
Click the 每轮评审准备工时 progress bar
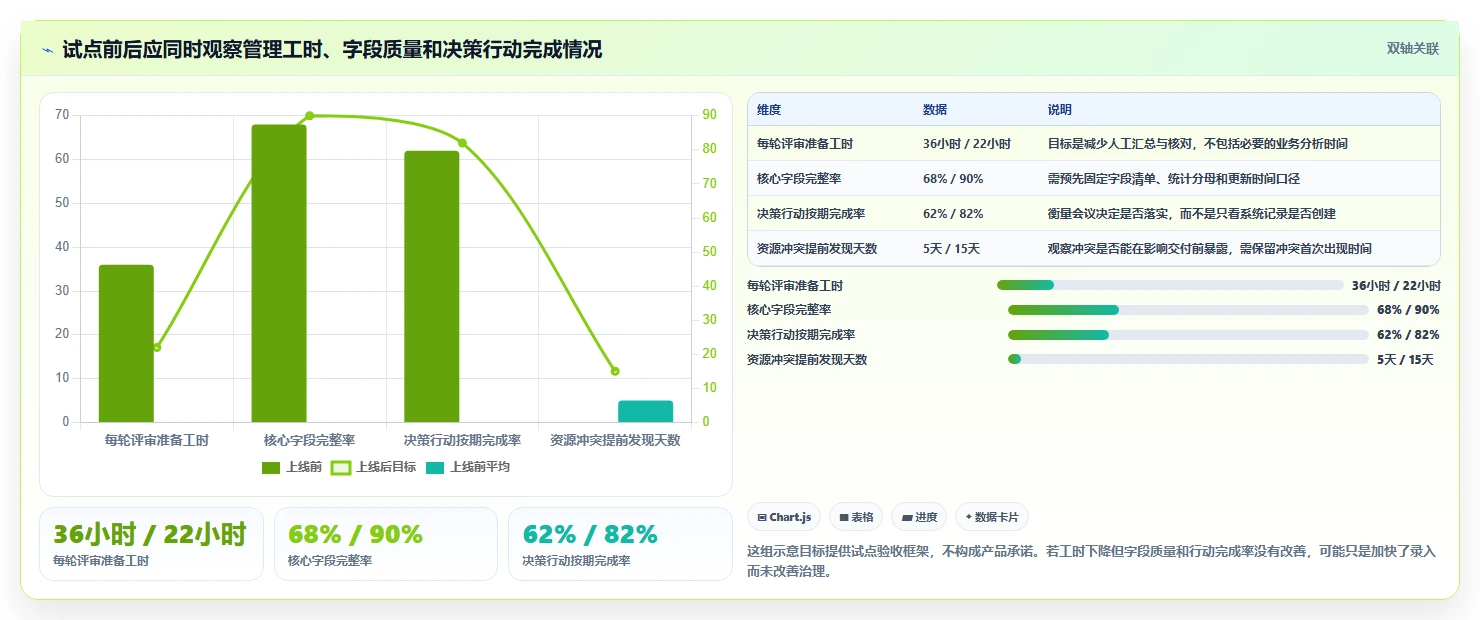[1170, 285]
